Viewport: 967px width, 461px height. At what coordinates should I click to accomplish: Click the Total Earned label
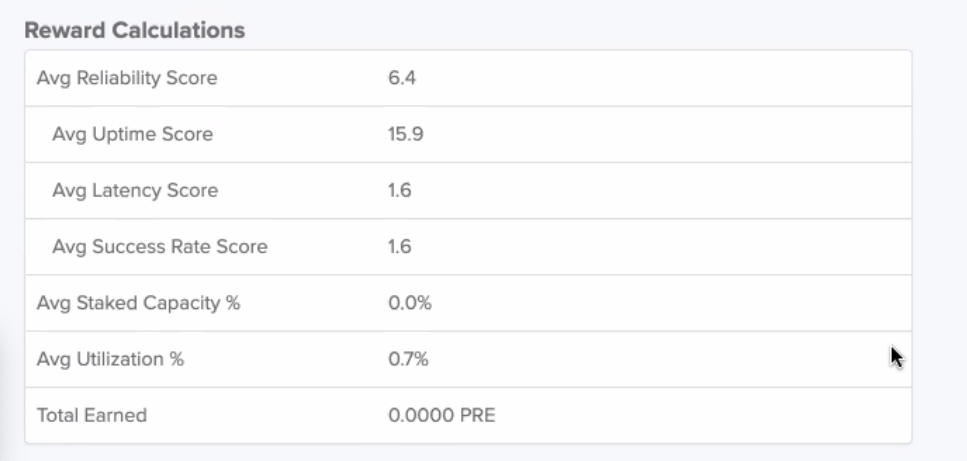(91, 415)
